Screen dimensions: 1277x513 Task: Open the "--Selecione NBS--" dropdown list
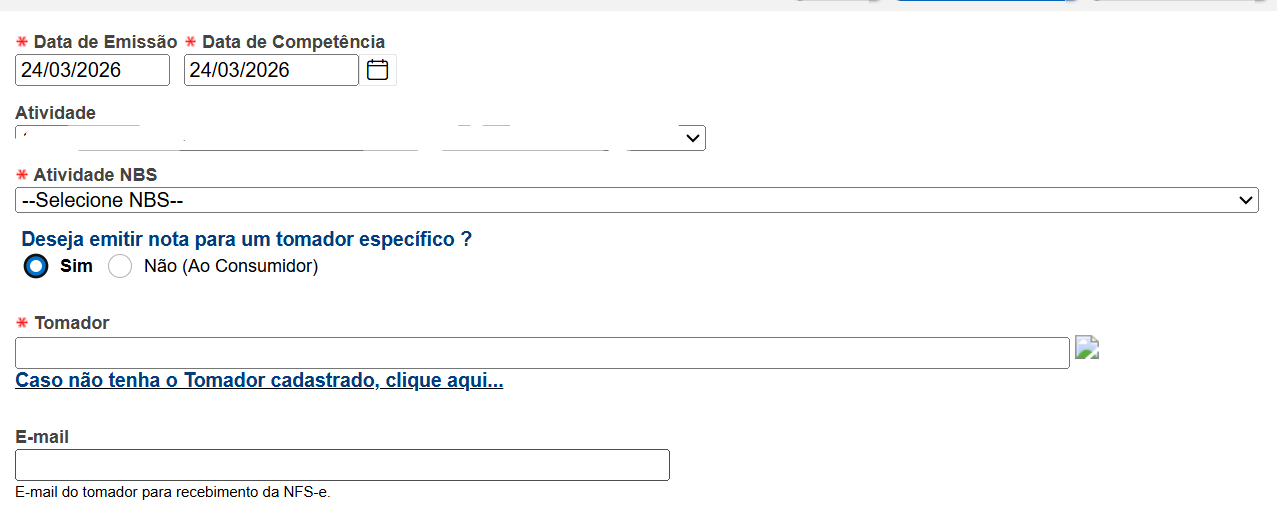636,200
